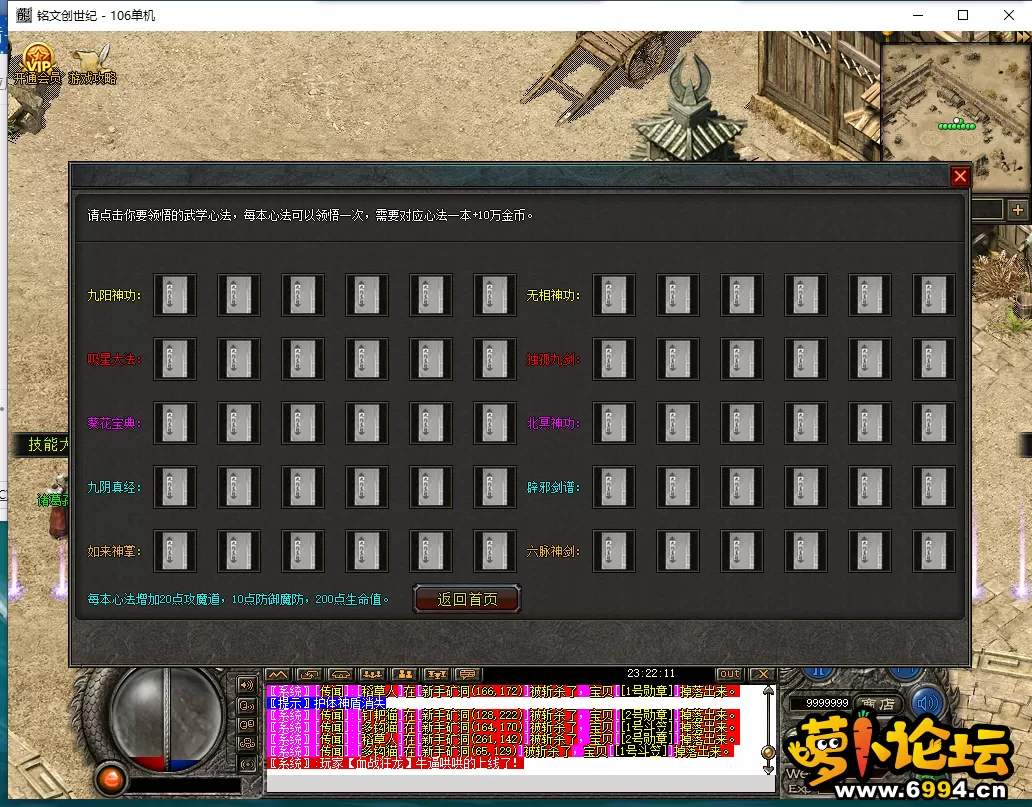The width and height of the screenshot is (1032, 807).
Task: Open the 商店 shop button
Action: (879, 704)
